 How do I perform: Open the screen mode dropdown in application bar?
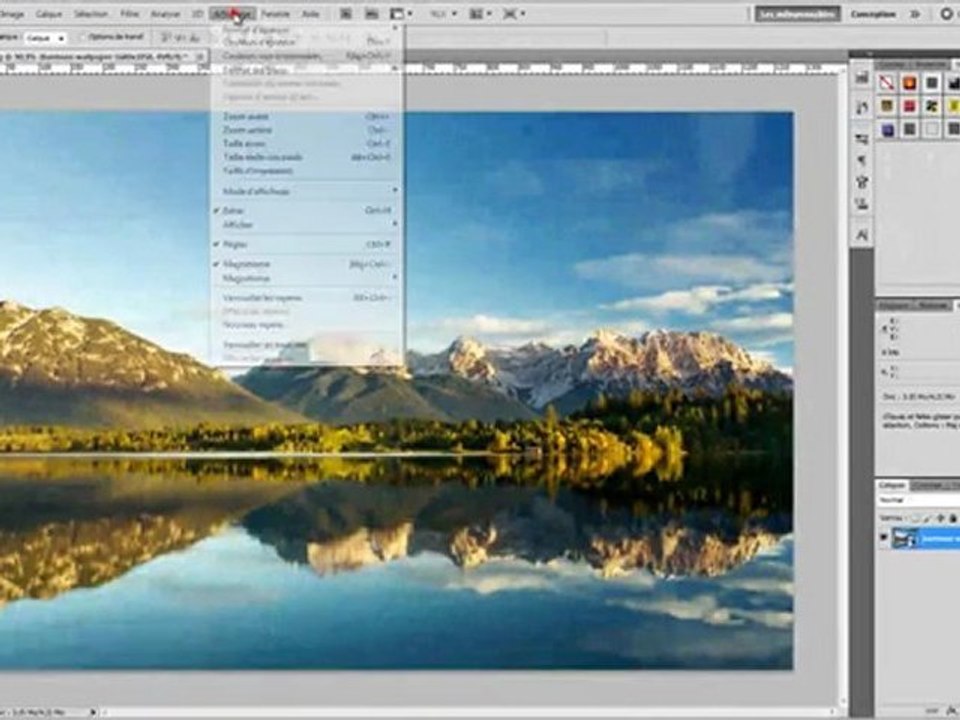tap(514, 13)
